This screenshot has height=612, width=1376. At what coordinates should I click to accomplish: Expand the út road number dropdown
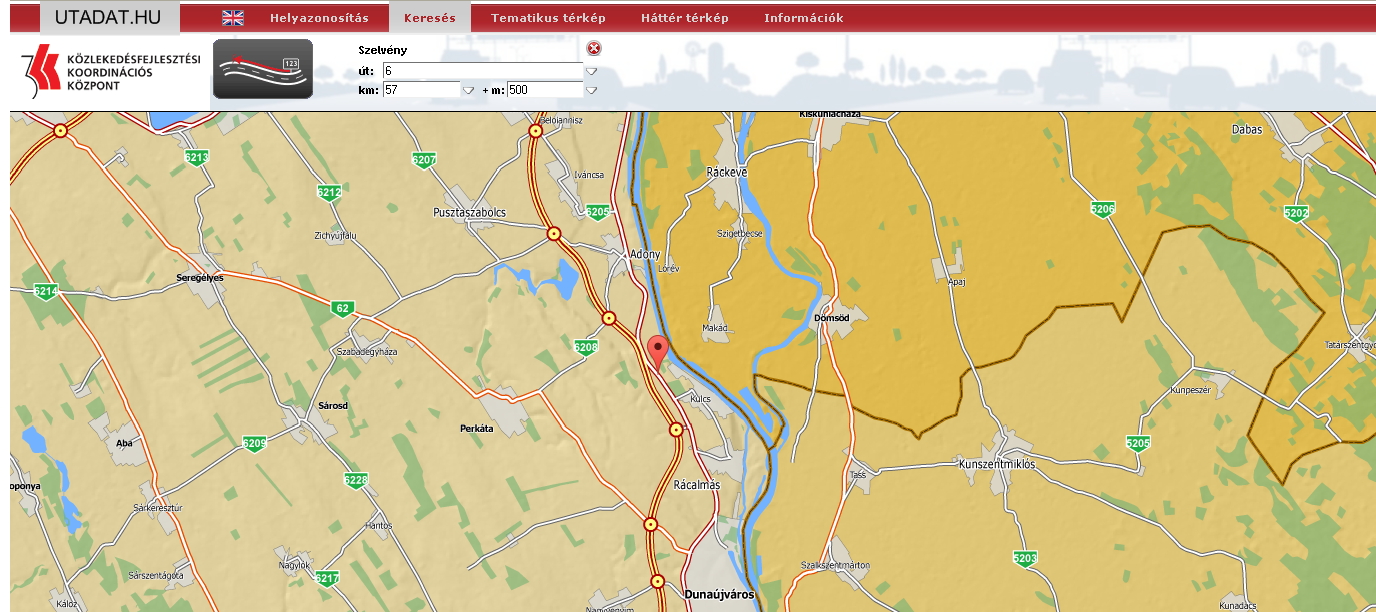pos(591,71)
